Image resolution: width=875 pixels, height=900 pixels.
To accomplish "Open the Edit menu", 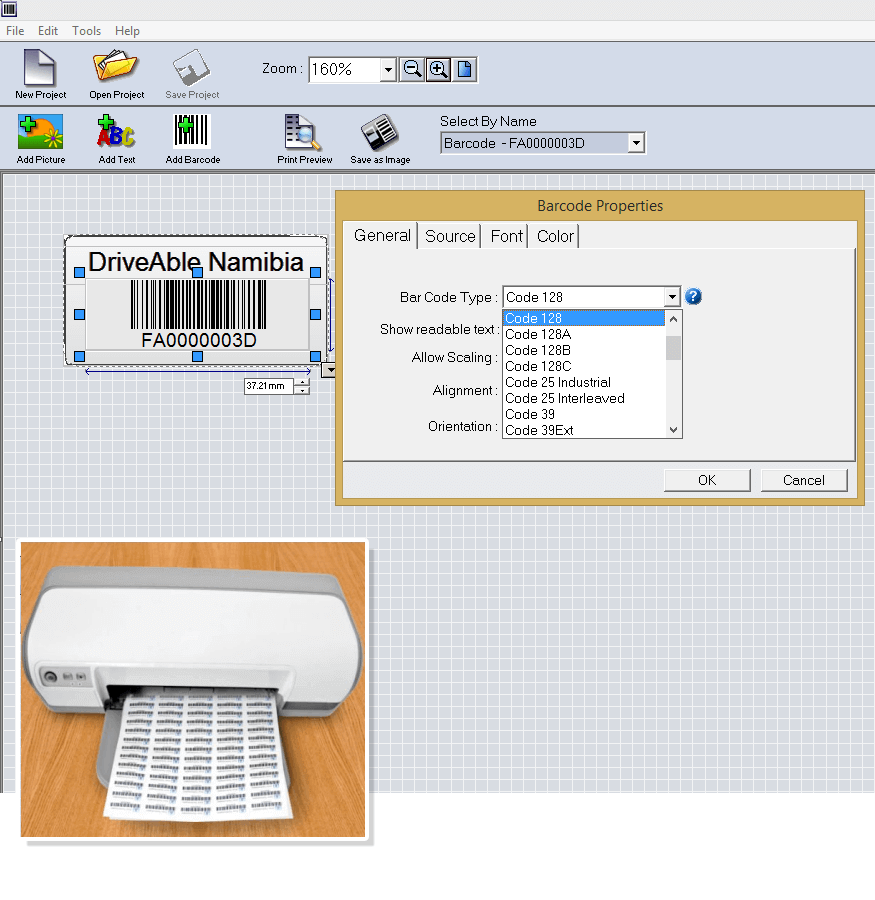I will pos(48,31).
